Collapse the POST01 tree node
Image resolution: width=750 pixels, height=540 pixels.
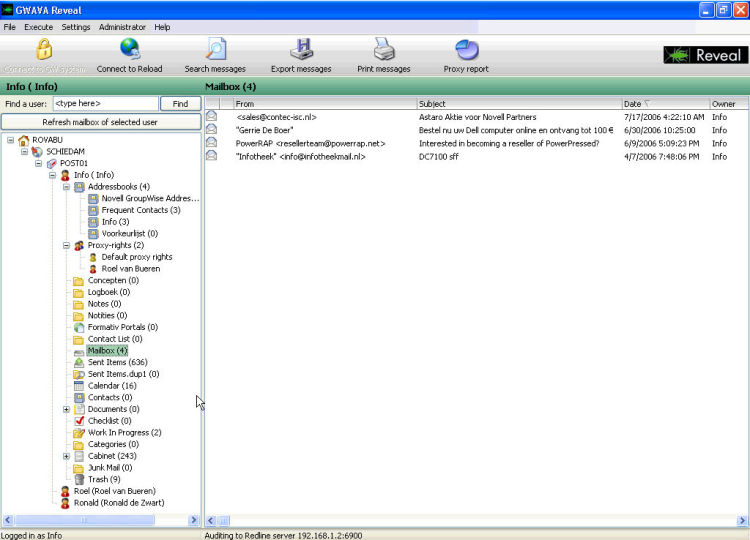(x=38, y=164)
